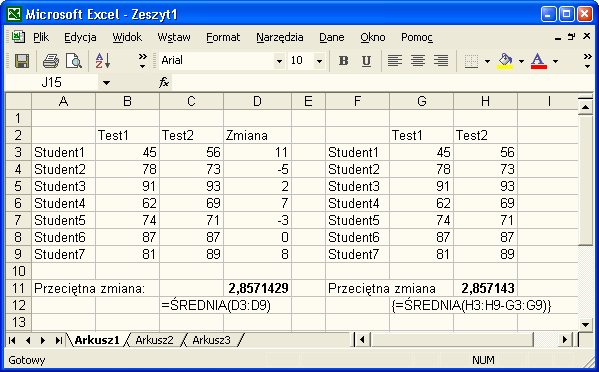599x372 pixels.
Task: Click the Print icon
Action: click(51, 61)
